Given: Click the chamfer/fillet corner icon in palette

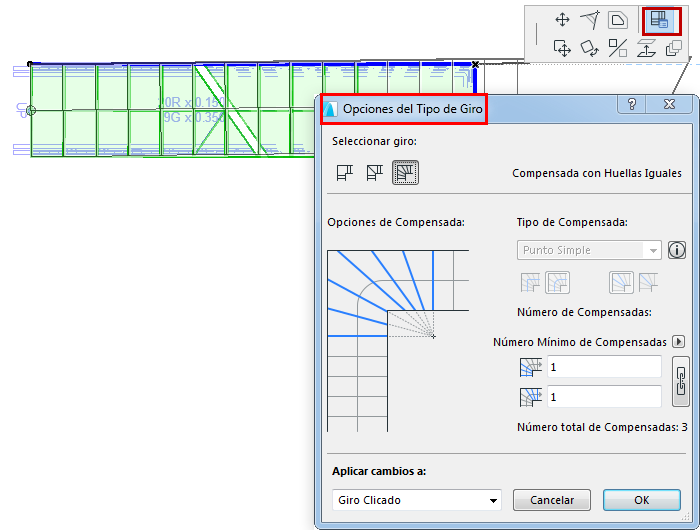Looking at the screenshot, I should pyautogui.click(x=618, y=21).
